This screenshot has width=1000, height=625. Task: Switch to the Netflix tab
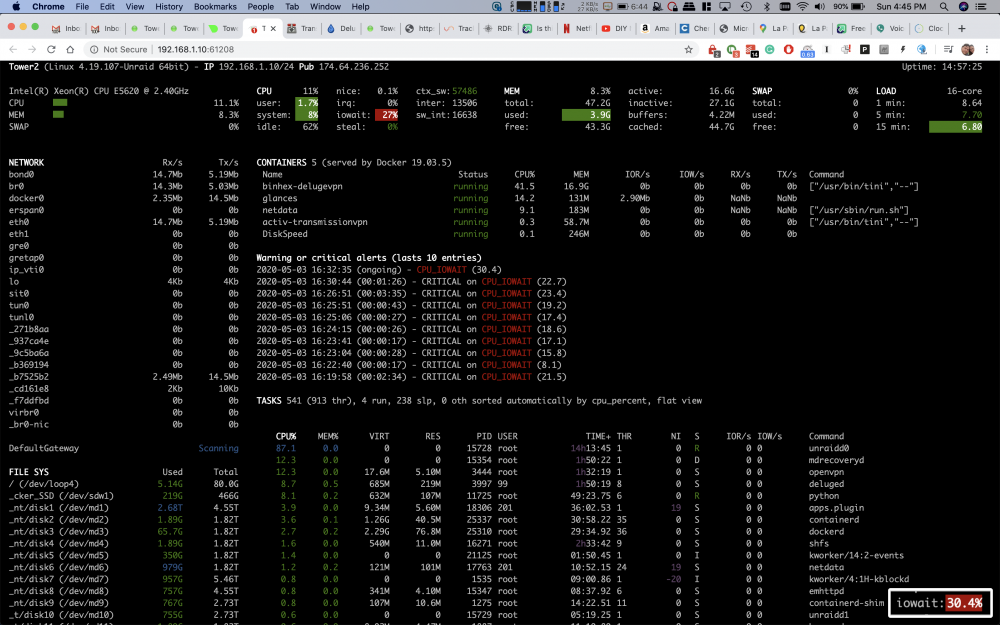[577, 28]
